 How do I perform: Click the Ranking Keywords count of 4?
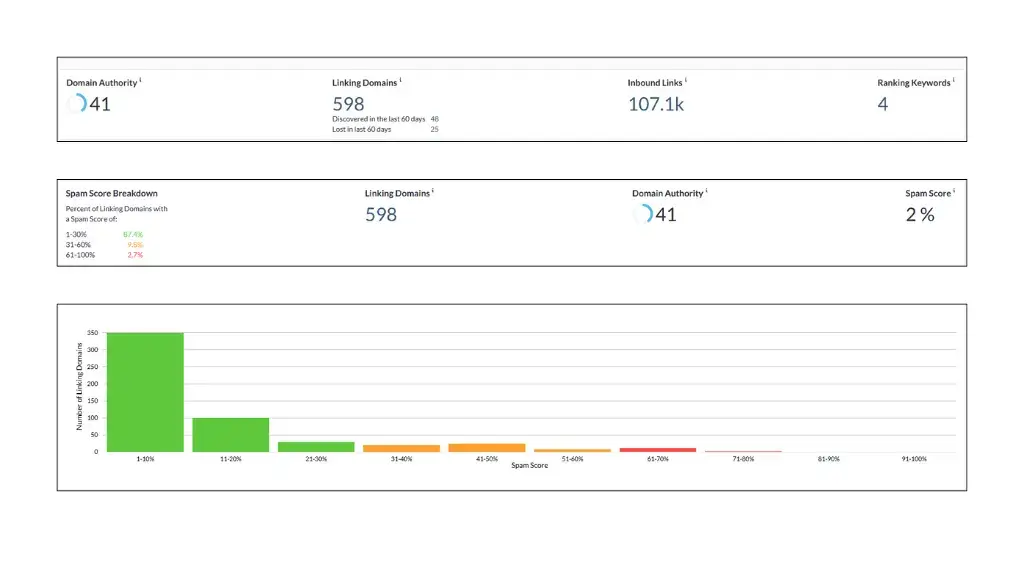pyautogui.click(x=882, y=104)
